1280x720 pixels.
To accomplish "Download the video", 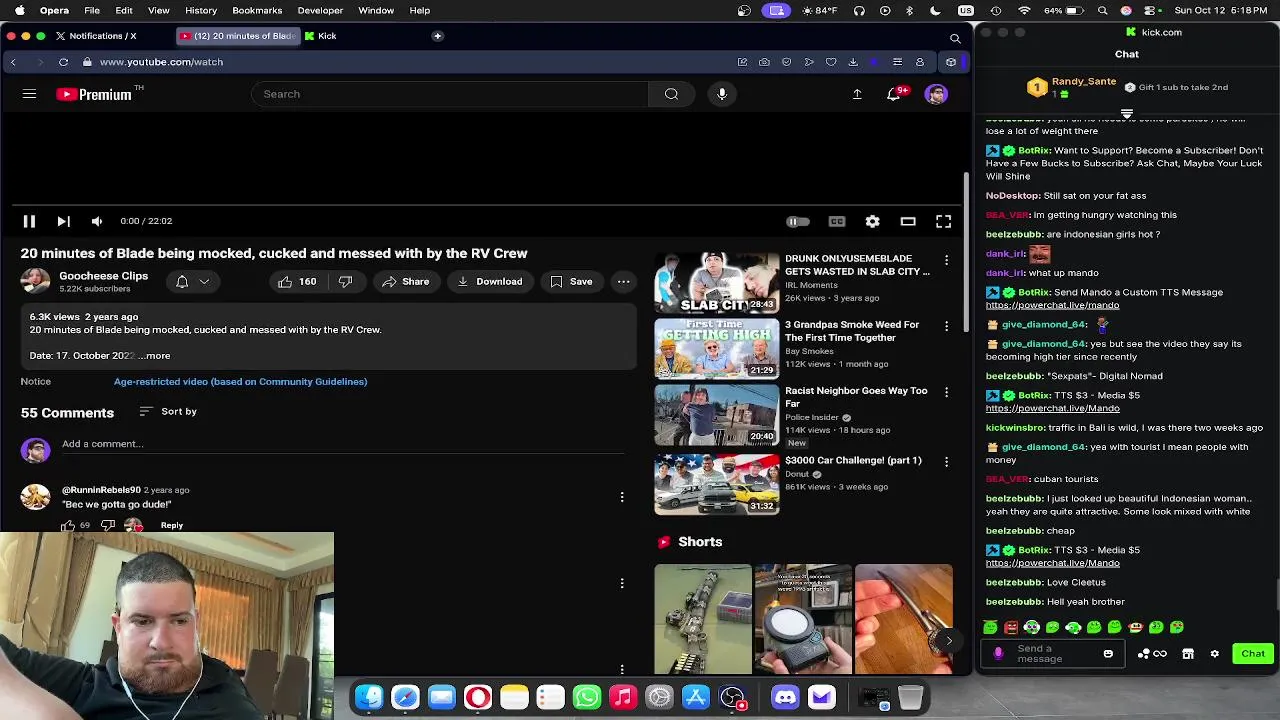I will (x=490, y=282).
